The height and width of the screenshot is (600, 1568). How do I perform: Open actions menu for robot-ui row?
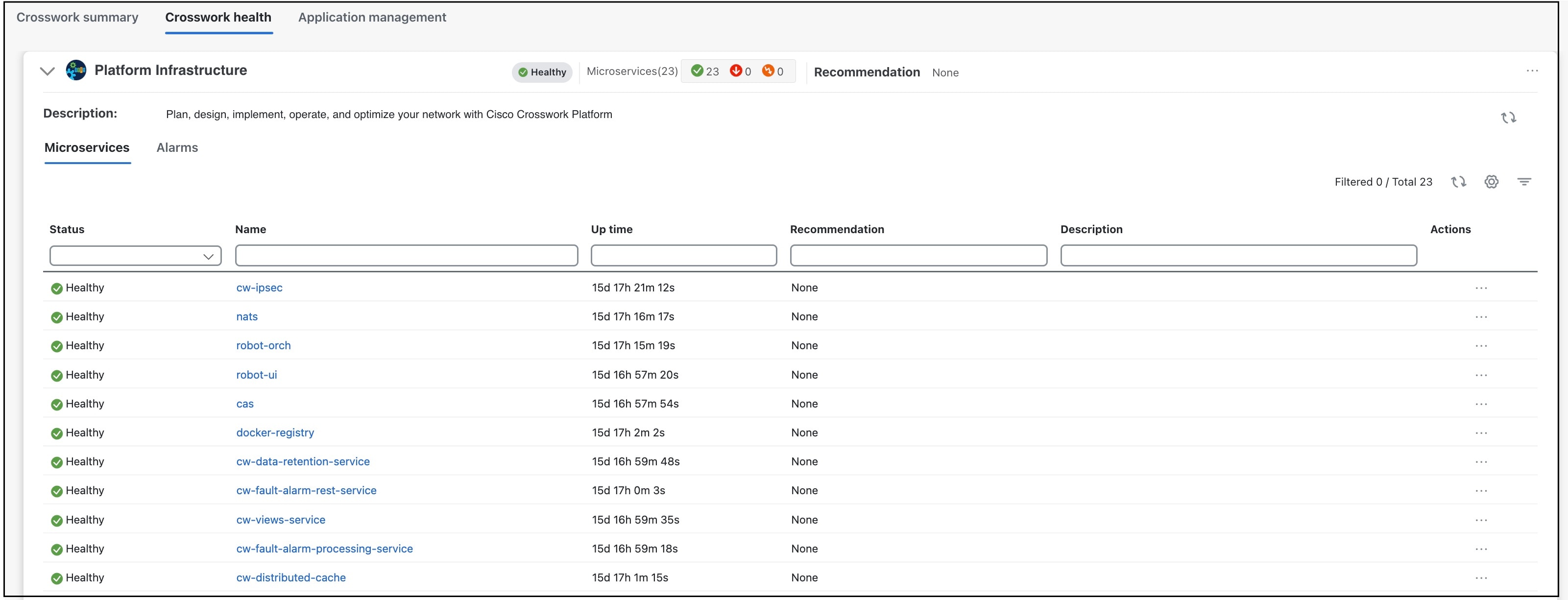tap(1481, 375)
